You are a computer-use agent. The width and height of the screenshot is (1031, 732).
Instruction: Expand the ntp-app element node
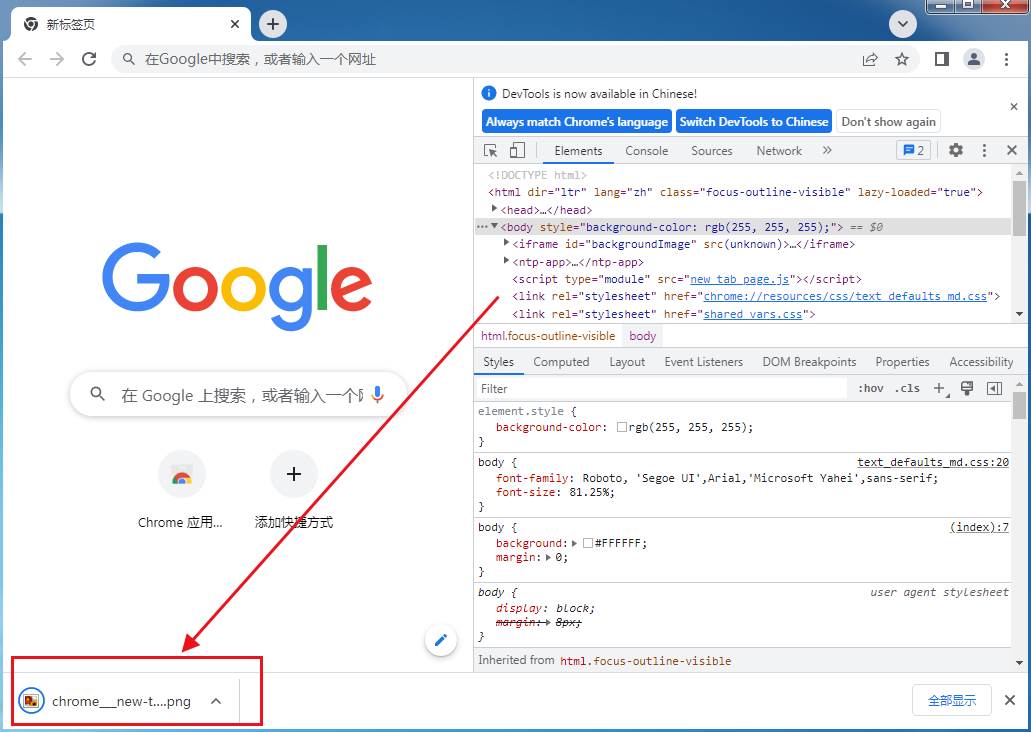pyautogui.click(x=506, y=261)
